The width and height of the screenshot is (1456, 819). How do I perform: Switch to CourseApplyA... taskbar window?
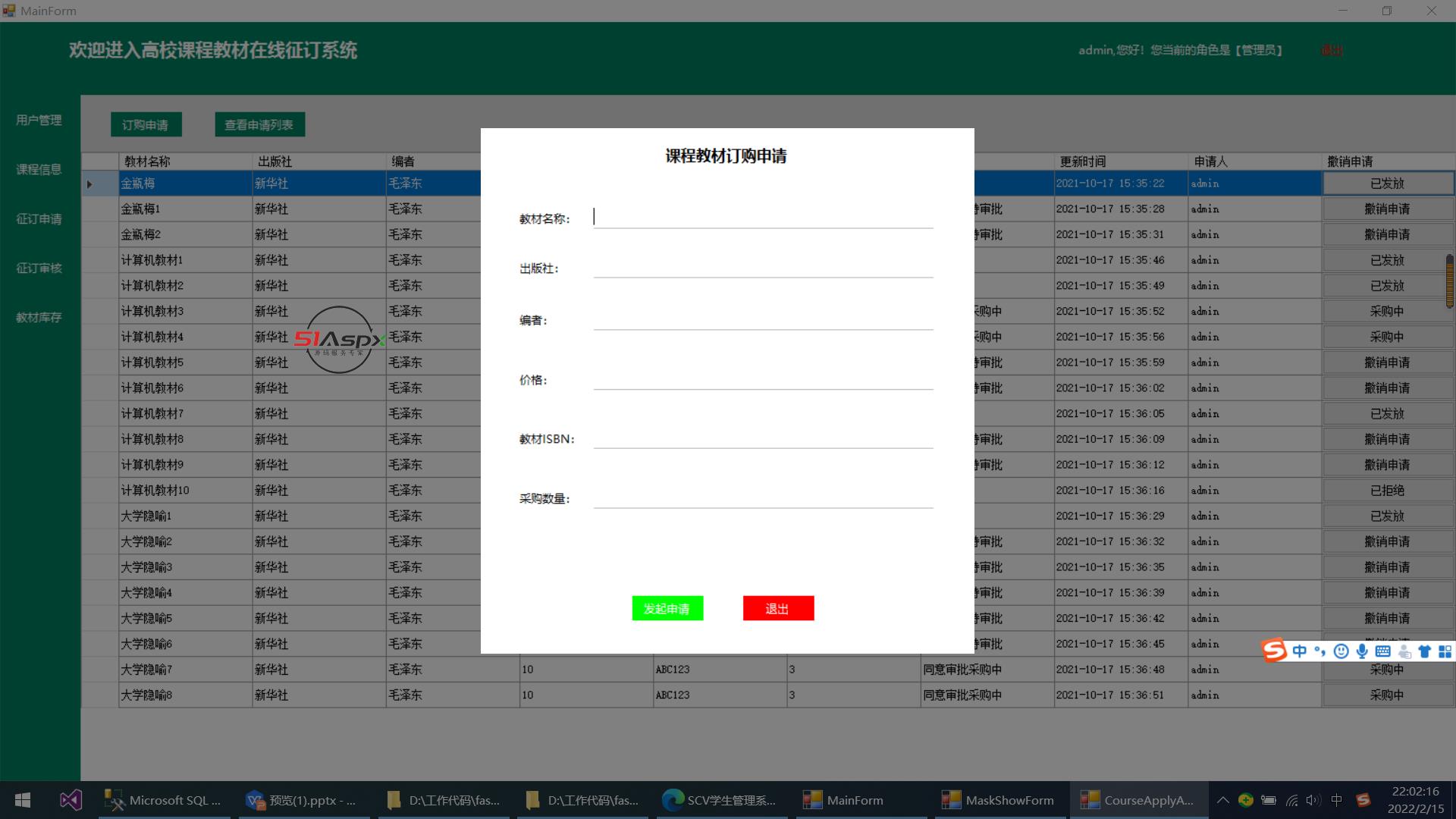(x=1137, y=800)
